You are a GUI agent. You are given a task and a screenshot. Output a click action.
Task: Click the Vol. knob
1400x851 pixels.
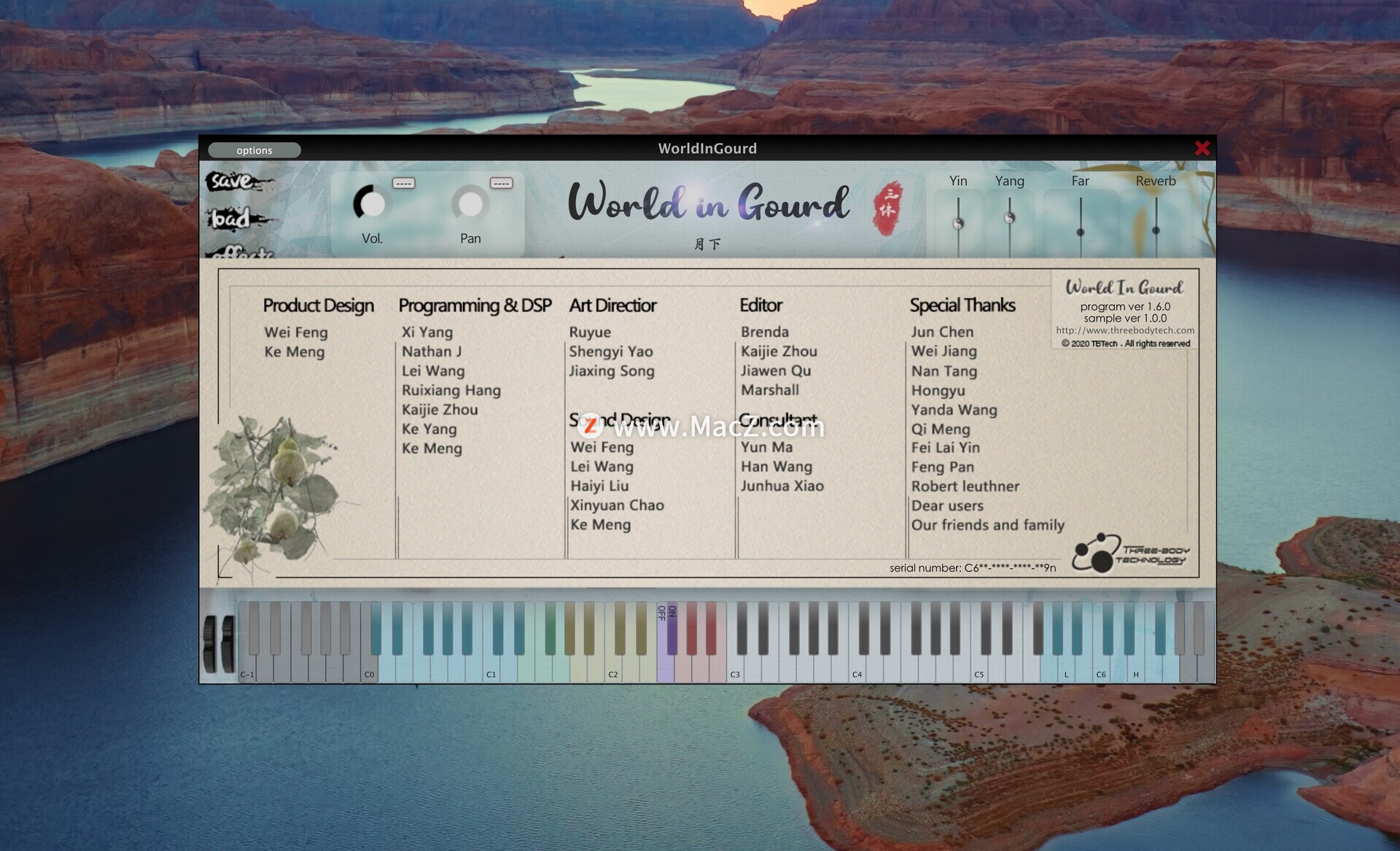(371, 203)
